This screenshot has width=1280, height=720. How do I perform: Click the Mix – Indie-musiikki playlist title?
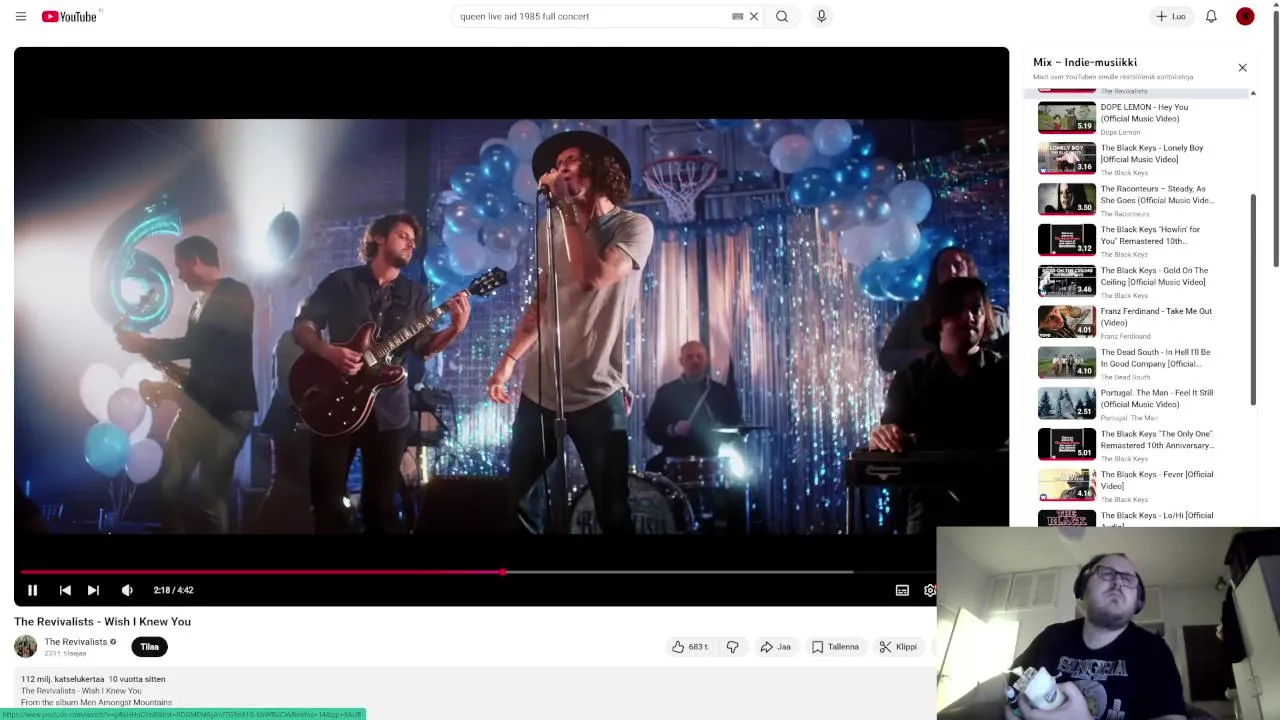click(x=1084, y=62)
